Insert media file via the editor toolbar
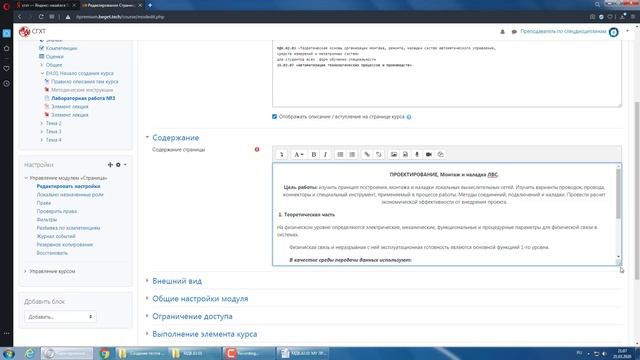Viewport: 640px width, 360px height. (405, 154)
